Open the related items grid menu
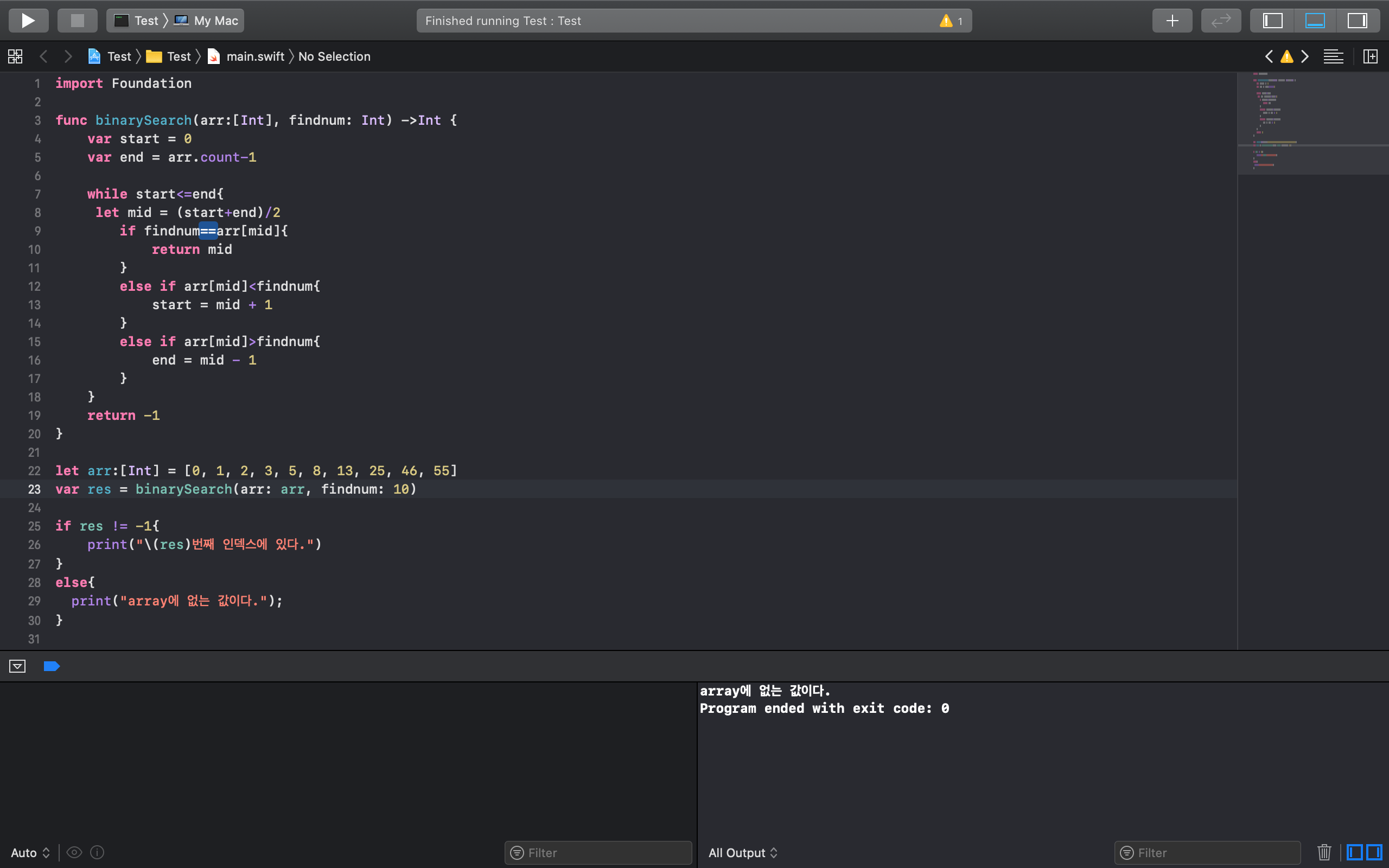Image resolution: width=1389 pixels, height=868 pixels. 16,56
